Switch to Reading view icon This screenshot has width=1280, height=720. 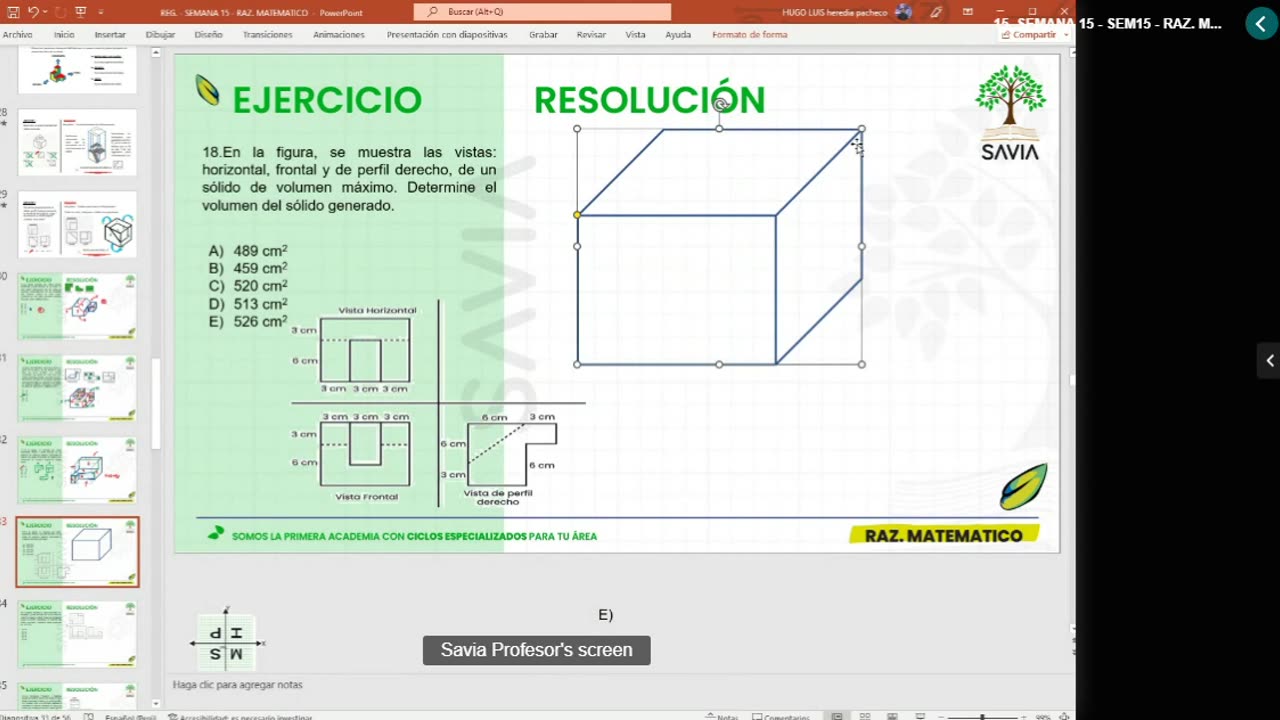[x=891, y=716]
